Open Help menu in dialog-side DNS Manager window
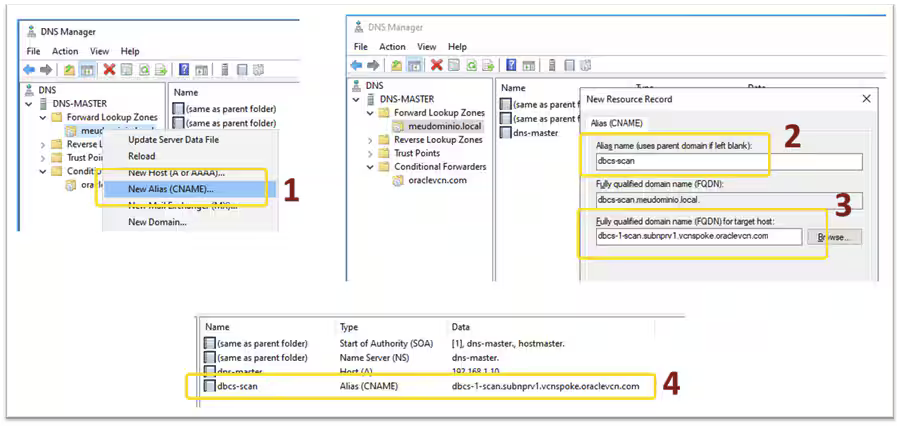 (457, 47)
